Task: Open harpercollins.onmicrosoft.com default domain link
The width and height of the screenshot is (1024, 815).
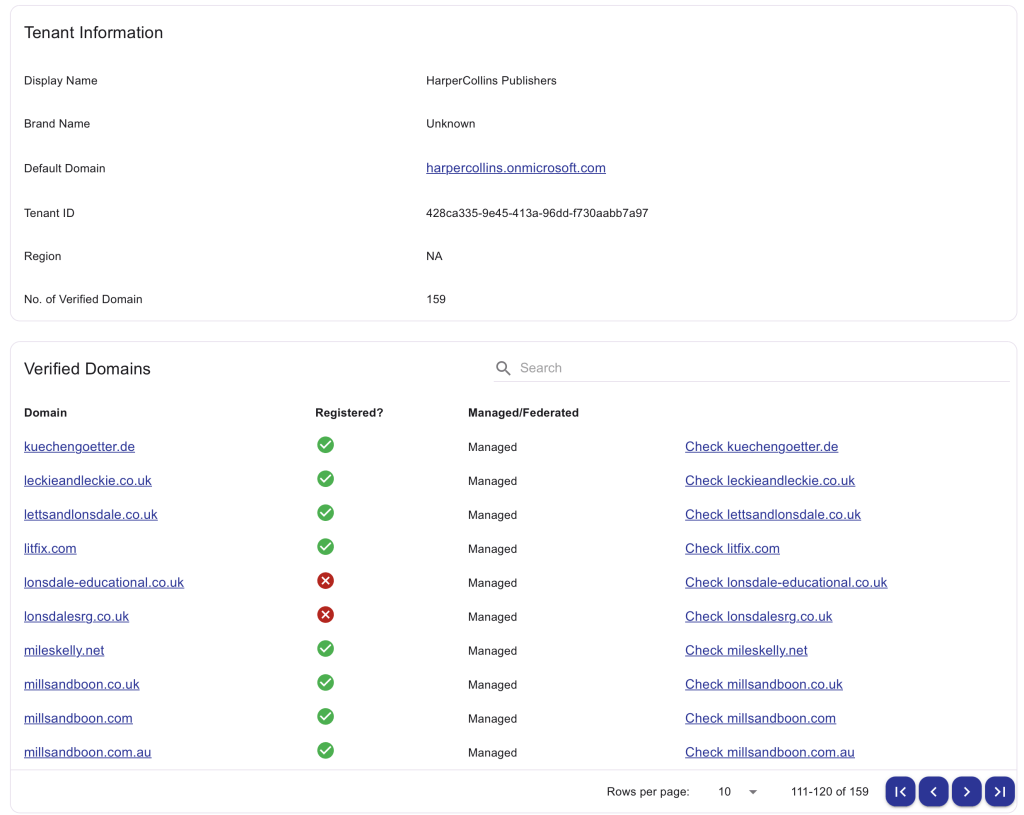Action: click(515, 168)
